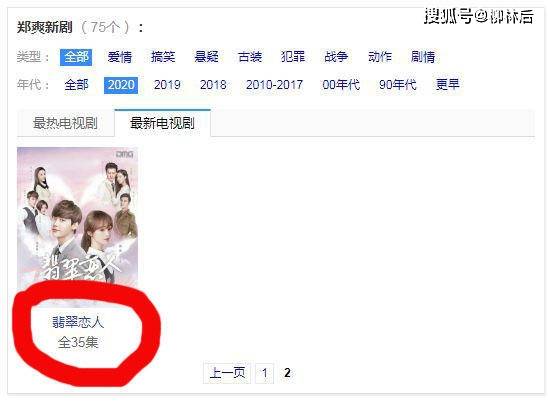
Task: Filter by 犯罪 genre
Action: click(x=293, y=57)
